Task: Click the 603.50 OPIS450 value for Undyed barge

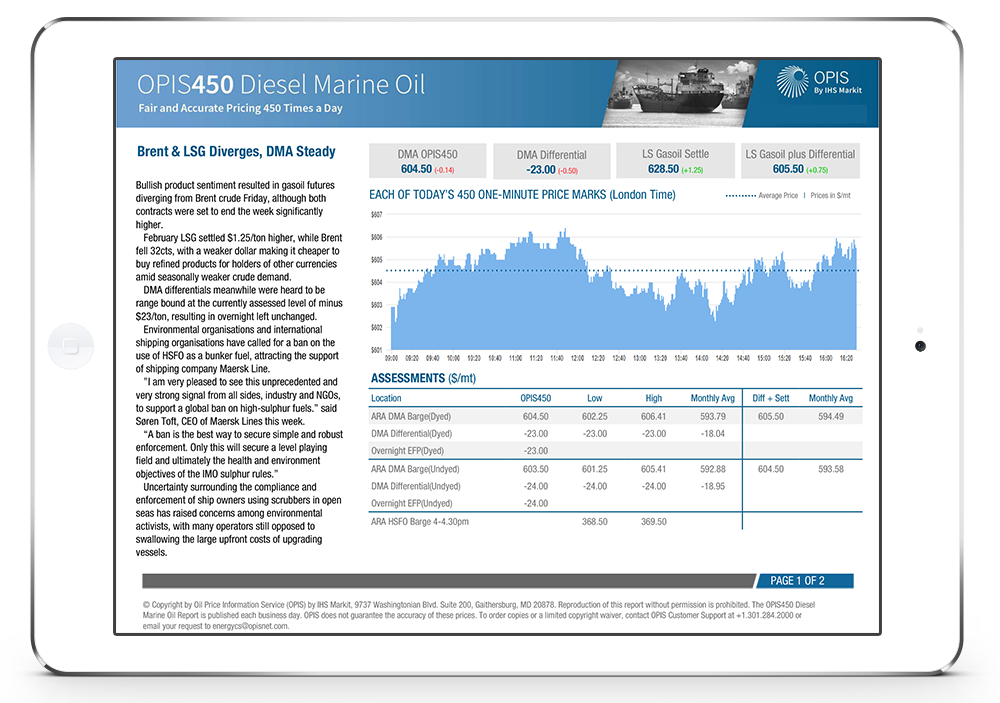Action: (x=536, y=469)
